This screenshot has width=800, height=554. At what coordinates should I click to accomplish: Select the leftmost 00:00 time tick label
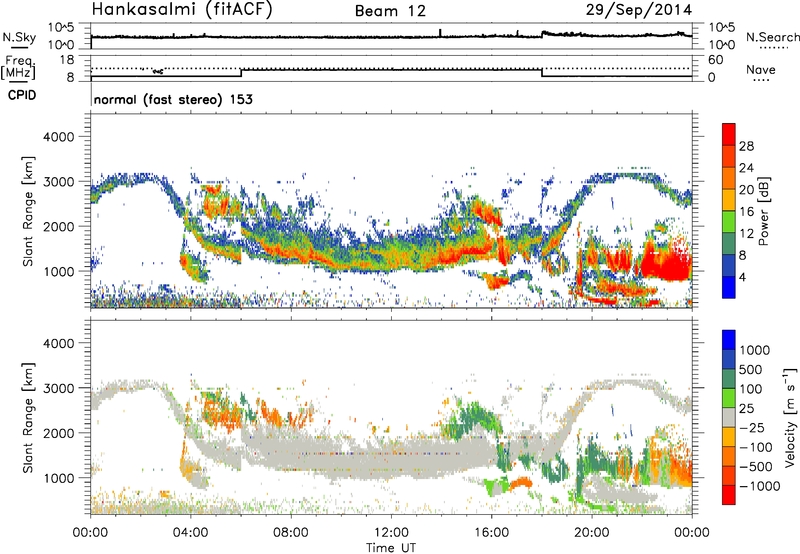coord(91,533)
